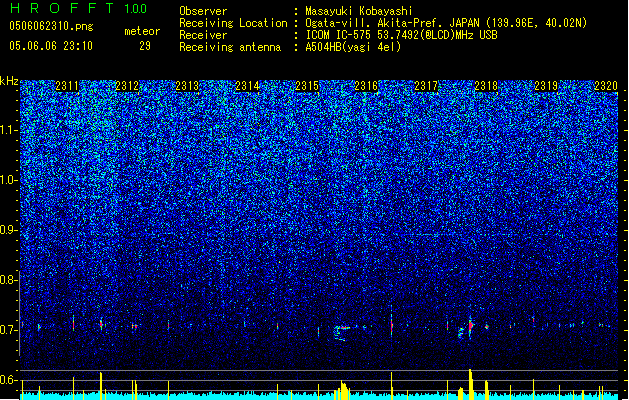Click observer name Masayuki Kobayashi

click(x=359, y=11)
